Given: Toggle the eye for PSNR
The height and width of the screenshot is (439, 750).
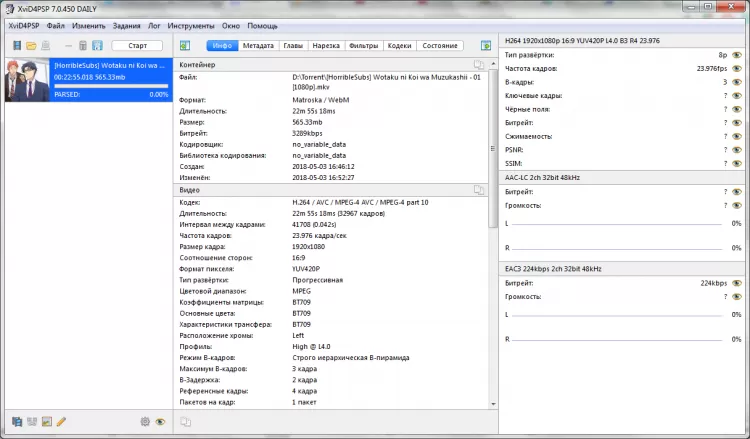Looking at the screenshot, I should pyautogui.click(x=737, y=150).
